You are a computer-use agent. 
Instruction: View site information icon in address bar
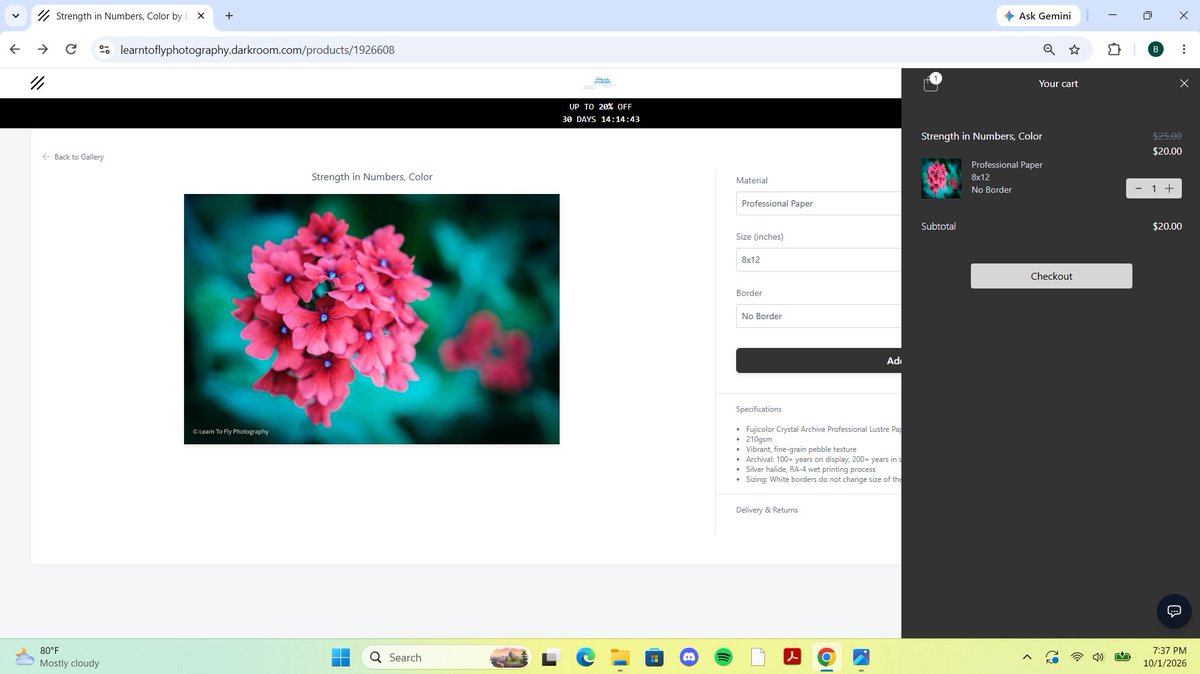coord(104,49)
